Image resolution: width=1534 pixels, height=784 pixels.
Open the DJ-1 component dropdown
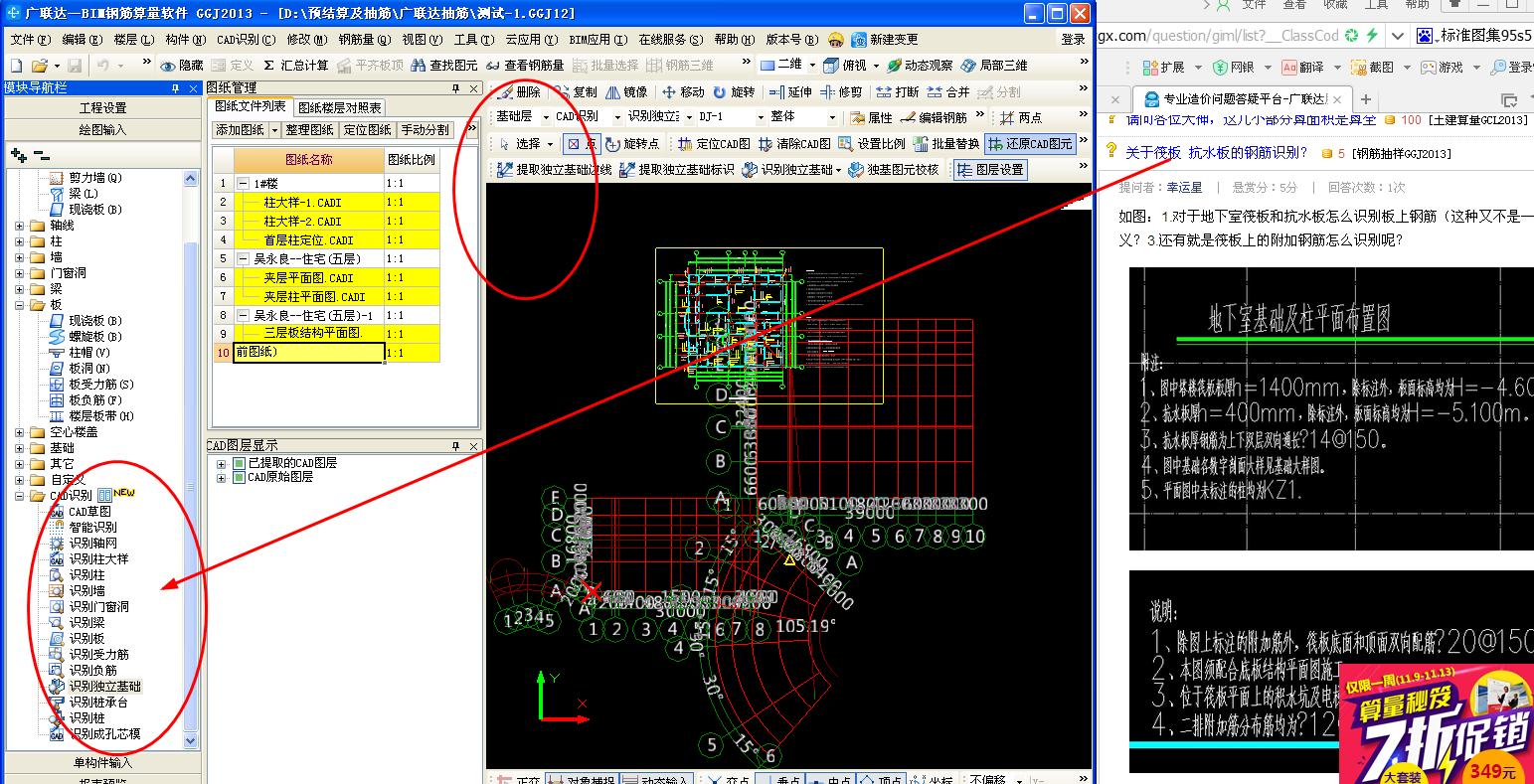click(759, 117)
